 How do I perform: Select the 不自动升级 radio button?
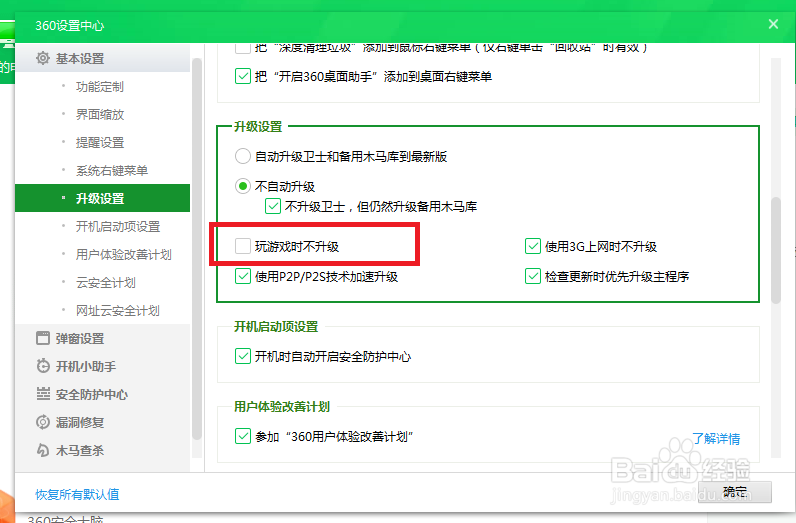[243, 186]
